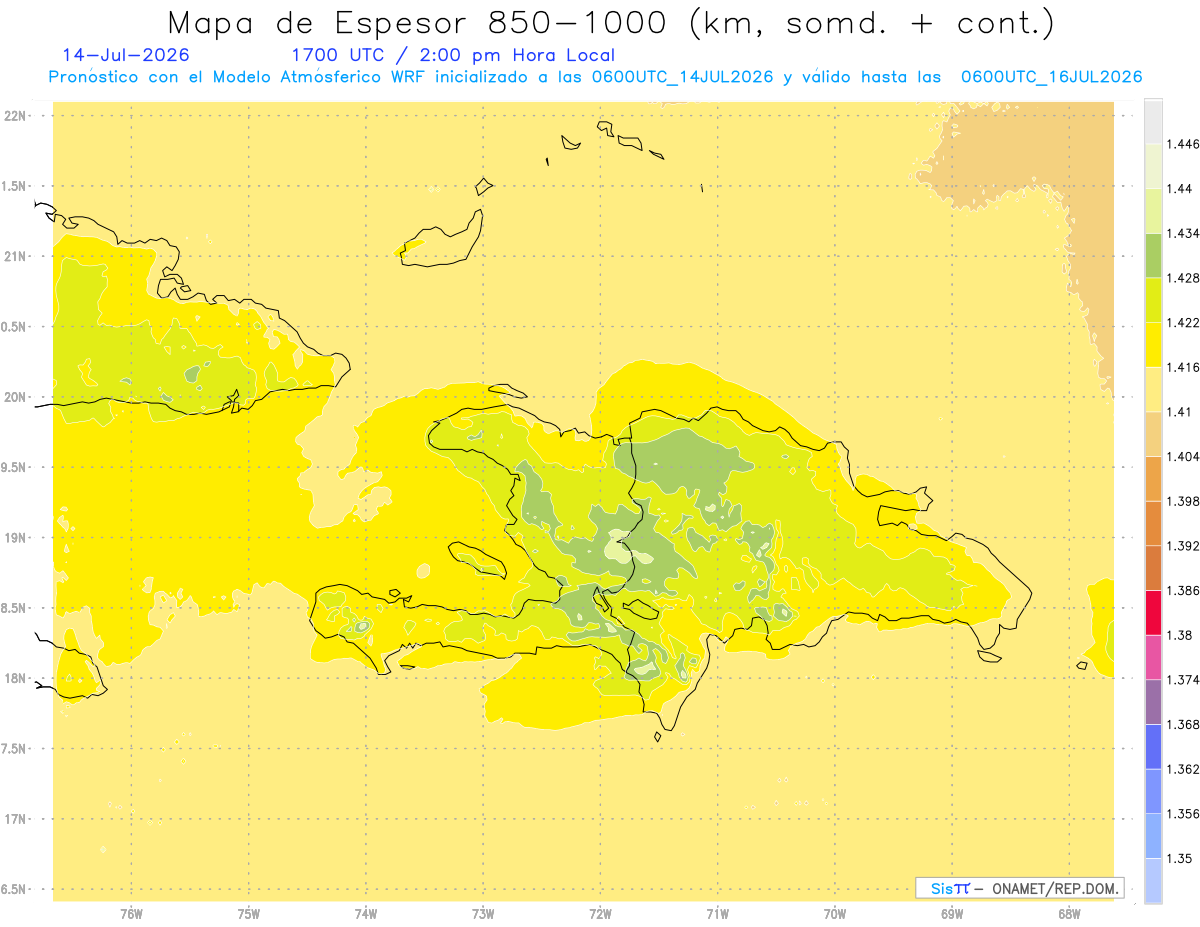Click the '18N' latitude label
The width and height of the screenshot is (1200, 927).
pos(15,678)
